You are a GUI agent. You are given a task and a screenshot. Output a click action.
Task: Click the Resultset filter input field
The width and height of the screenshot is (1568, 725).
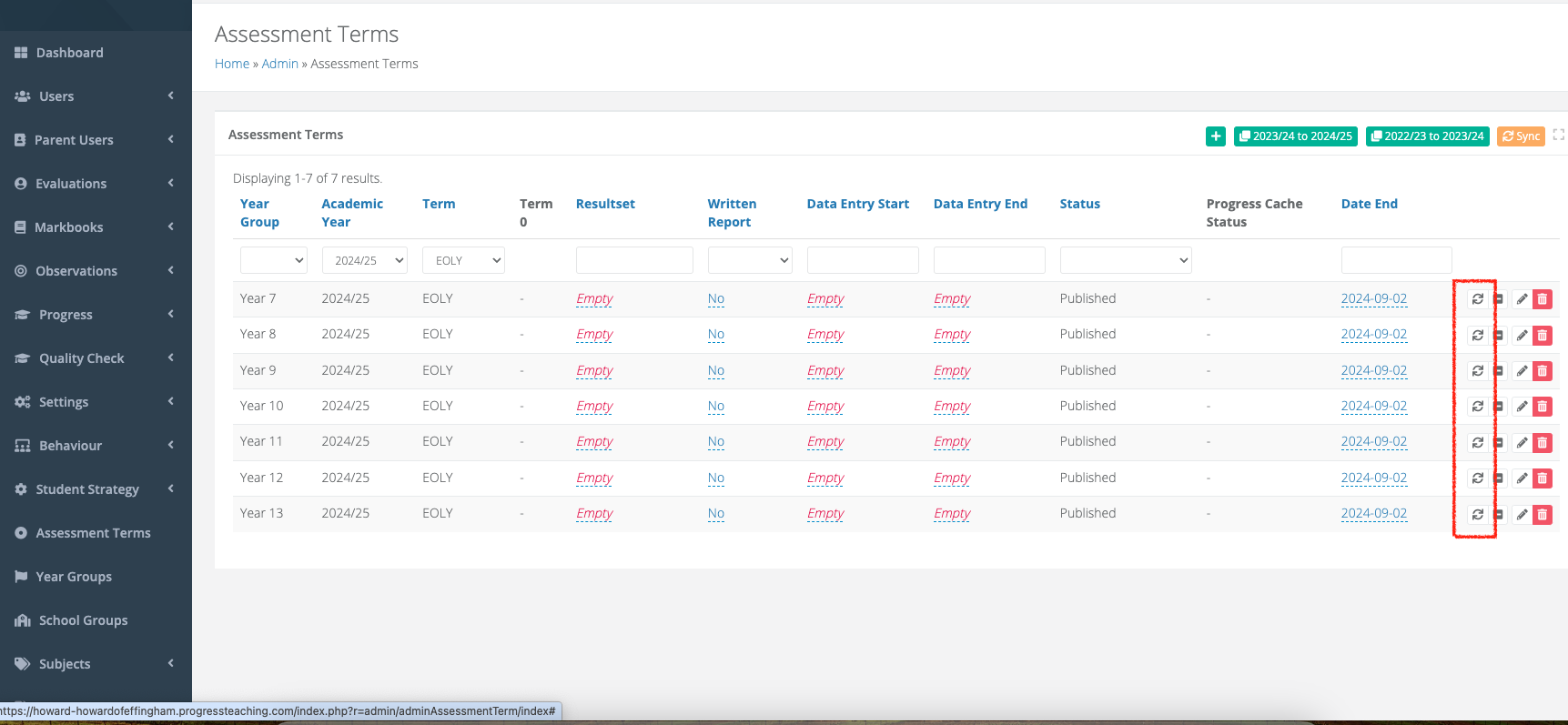634,260
